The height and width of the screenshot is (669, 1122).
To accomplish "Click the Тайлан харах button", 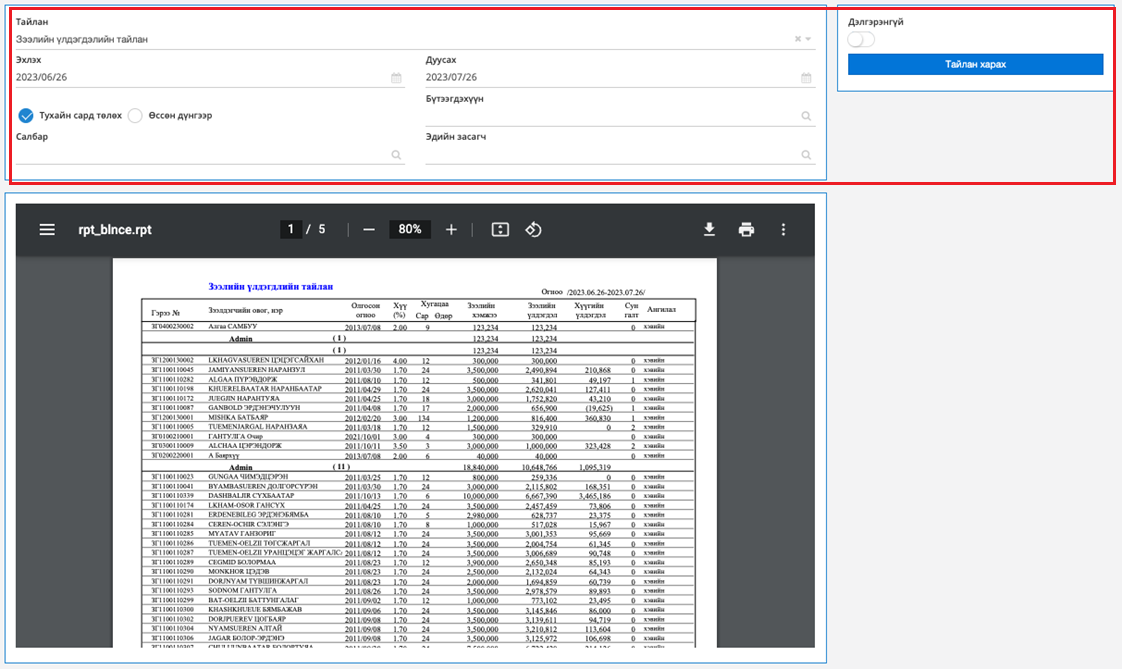I will (975, 64).
